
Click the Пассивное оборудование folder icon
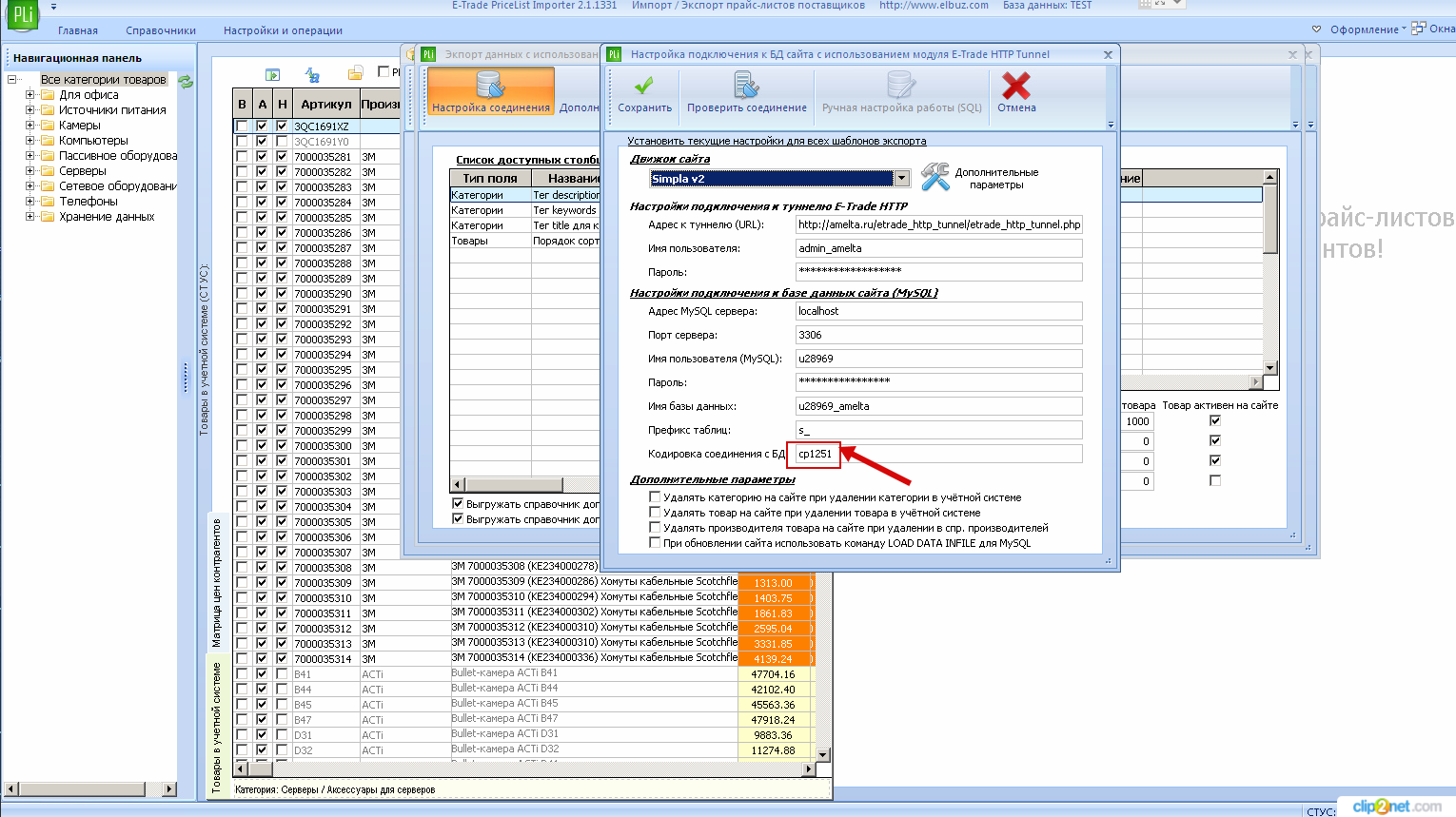47,156
